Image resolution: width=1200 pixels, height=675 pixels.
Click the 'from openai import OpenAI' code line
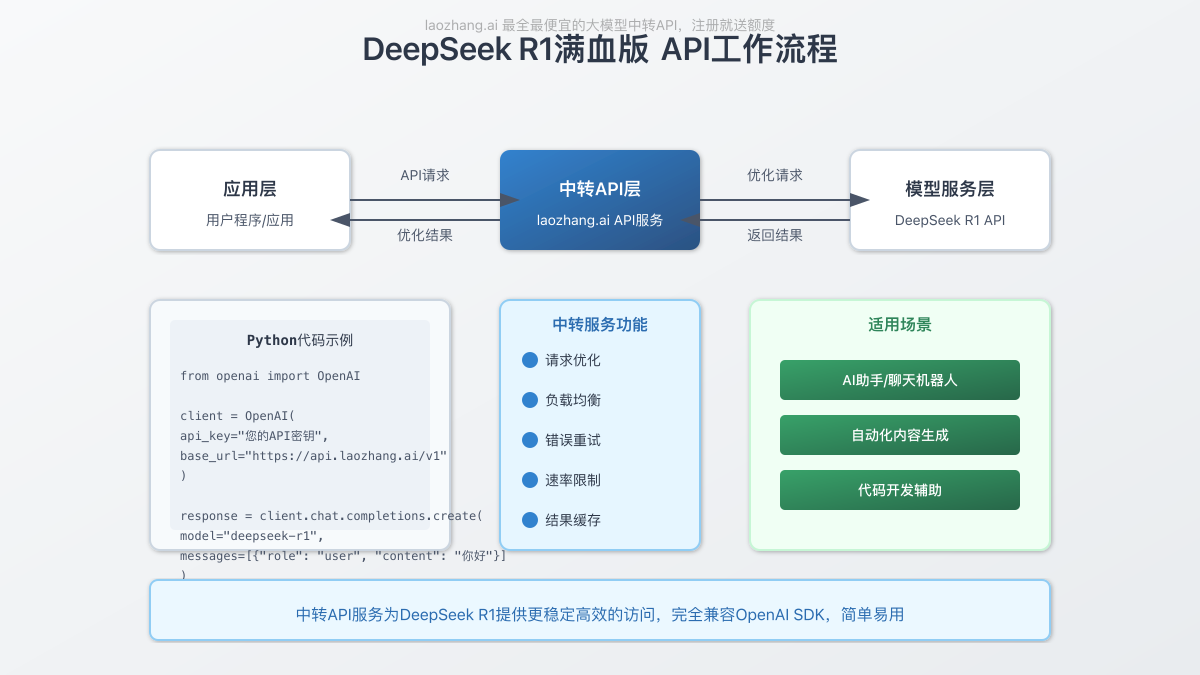(270, 376)
